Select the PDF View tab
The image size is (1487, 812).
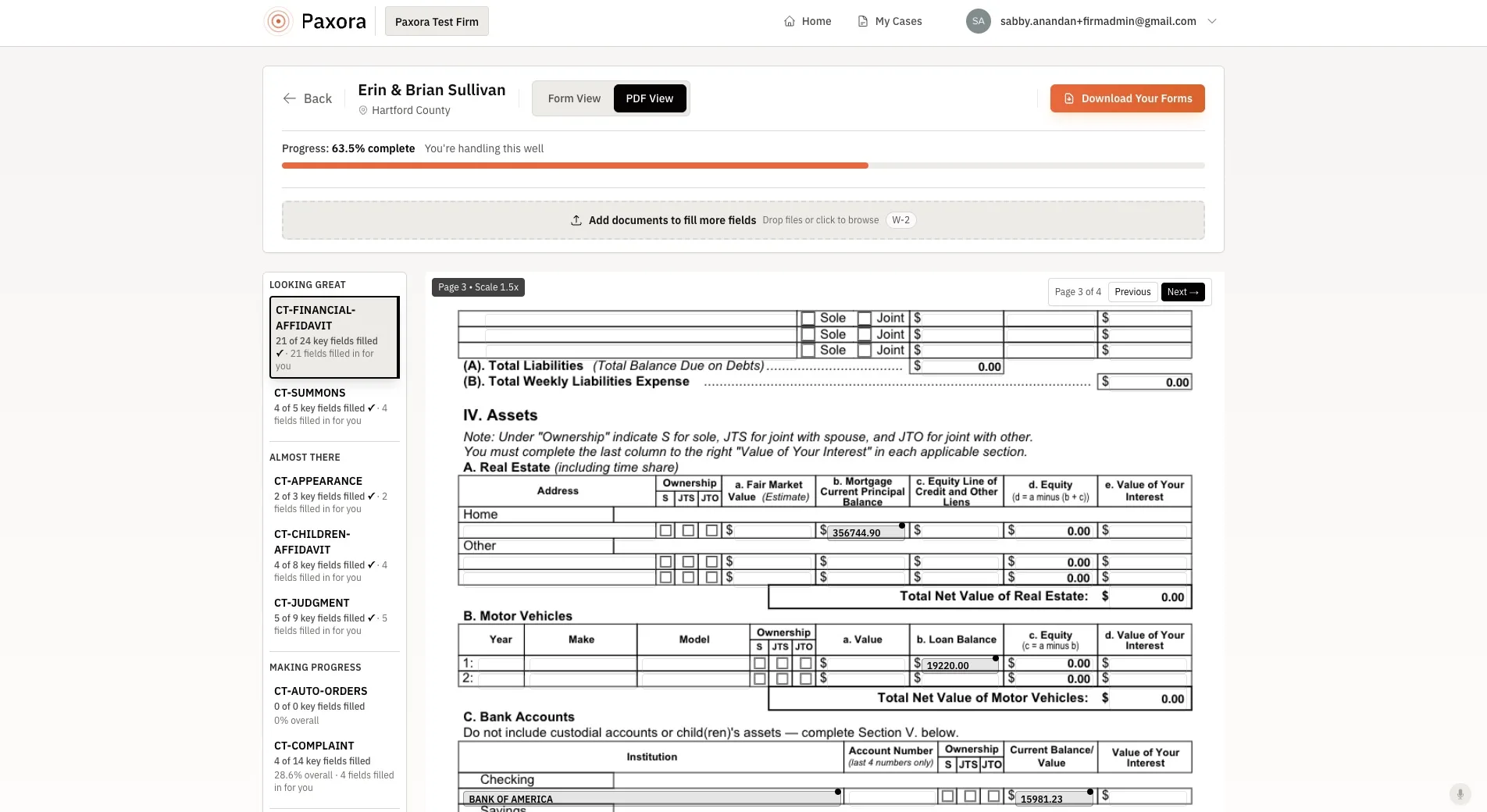coord(649,98)
